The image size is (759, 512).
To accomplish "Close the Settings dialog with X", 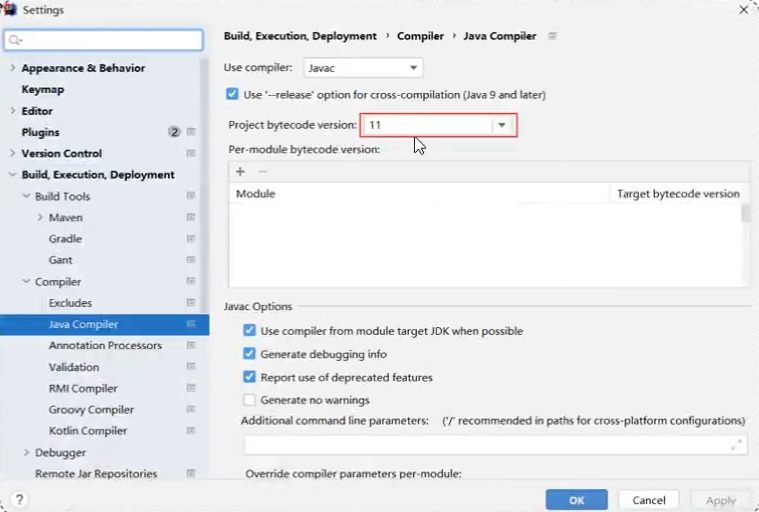I will pyautogui.click(x=744, y=10).
